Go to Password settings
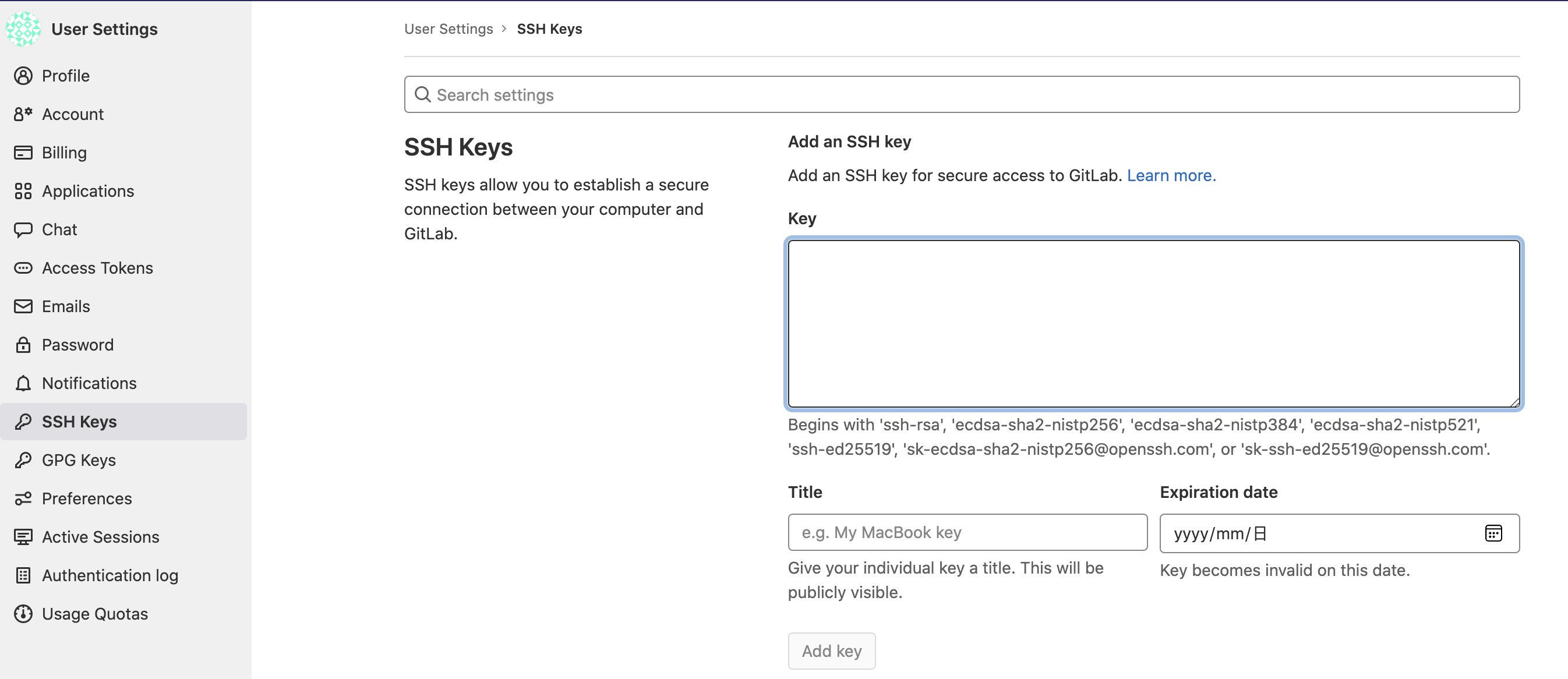 (123, 344)
